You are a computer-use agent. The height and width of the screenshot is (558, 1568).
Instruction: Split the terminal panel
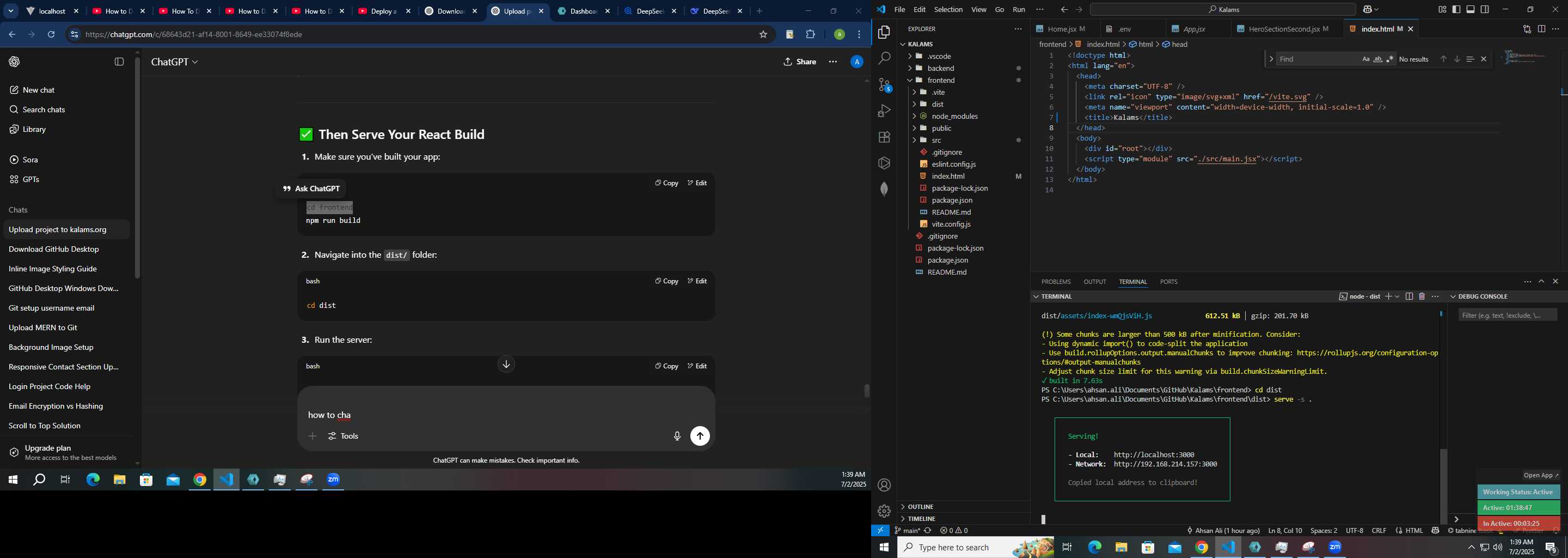(1409, 296)
